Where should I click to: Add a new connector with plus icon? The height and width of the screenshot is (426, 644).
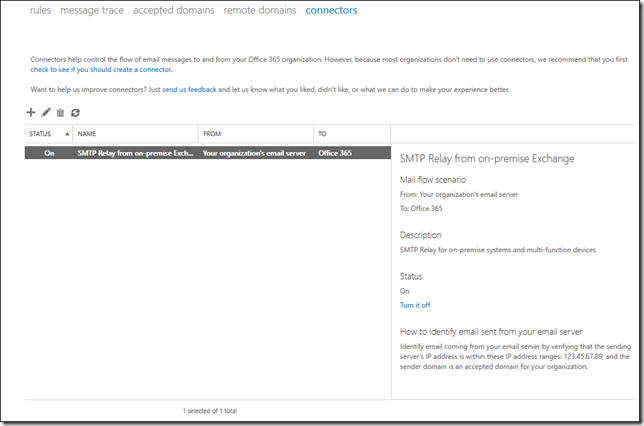pyautogui.click(x=31, y=112)
